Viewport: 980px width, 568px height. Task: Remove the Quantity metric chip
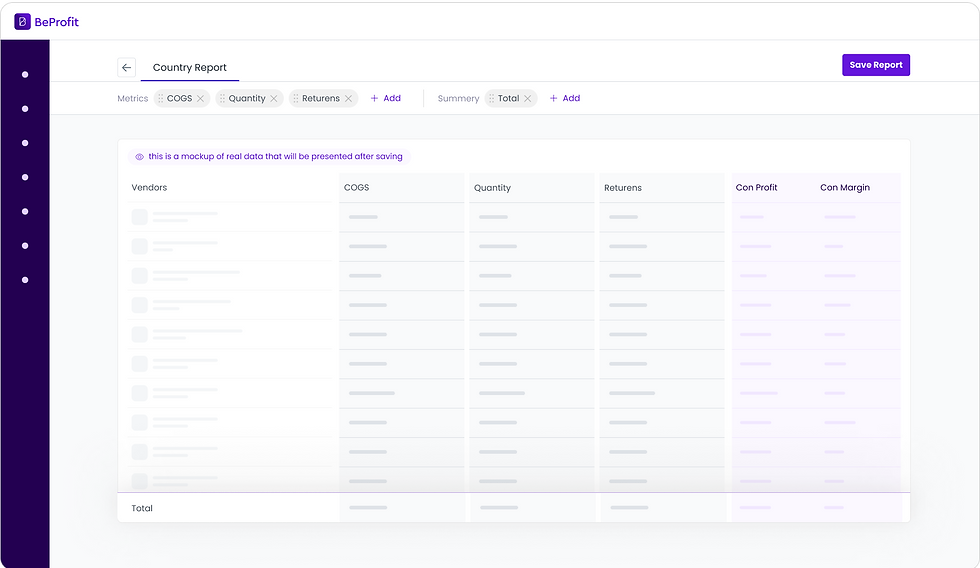274,99
